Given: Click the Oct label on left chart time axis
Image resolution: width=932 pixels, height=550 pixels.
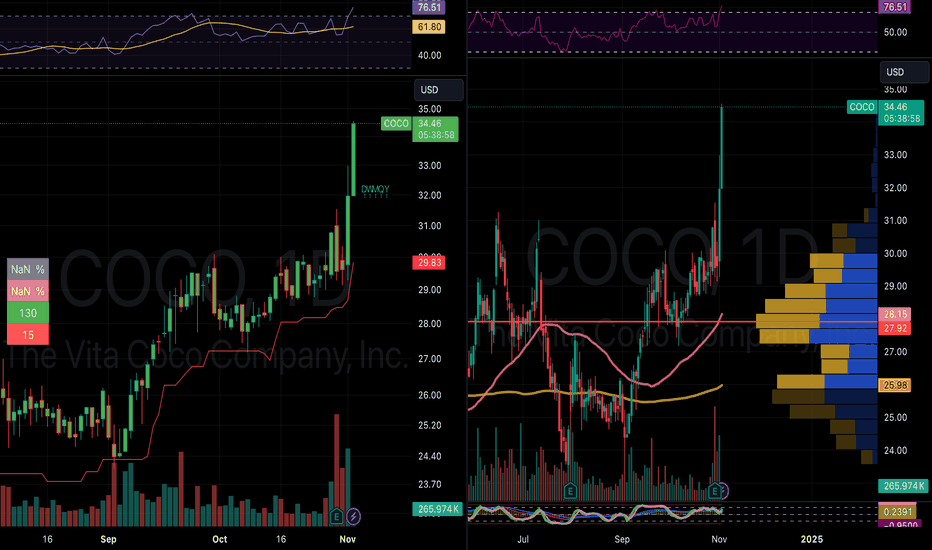Looking at the screenshot, I should (x=219, y=539).
